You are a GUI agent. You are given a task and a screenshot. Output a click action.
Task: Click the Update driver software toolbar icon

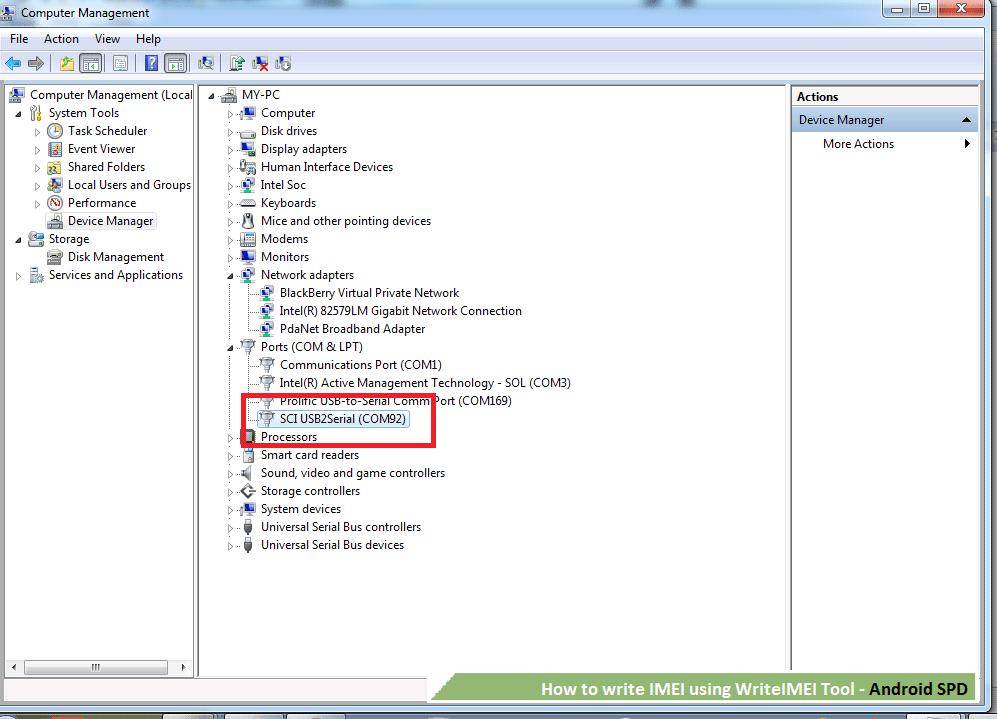tap(237, 64)
